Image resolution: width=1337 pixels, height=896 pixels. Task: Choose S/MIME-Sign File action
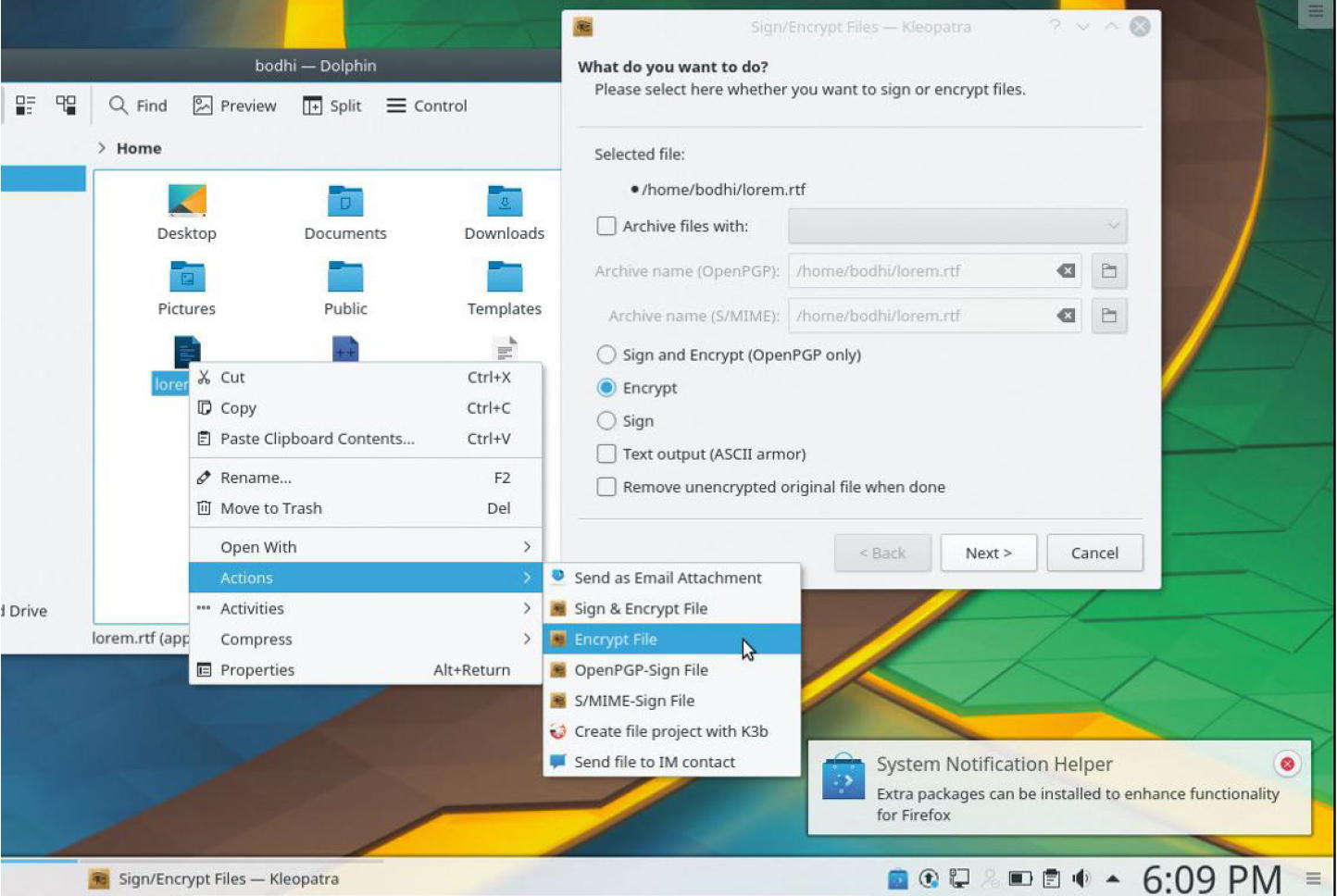point(671,701)
